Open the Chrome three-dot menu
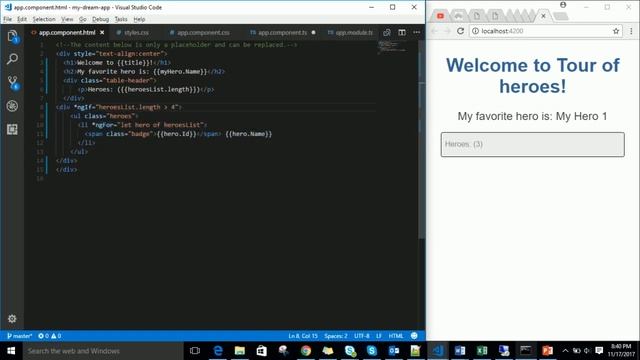 [631, 31]
